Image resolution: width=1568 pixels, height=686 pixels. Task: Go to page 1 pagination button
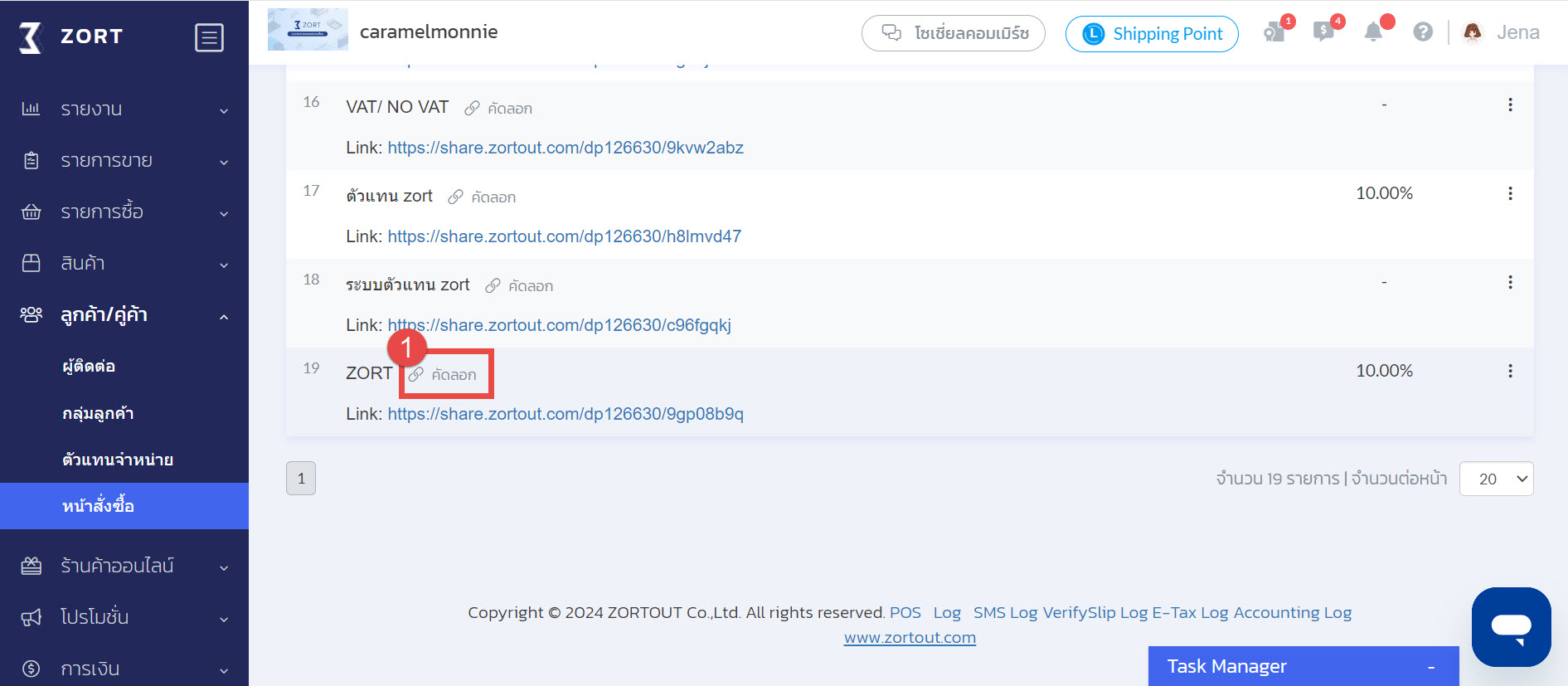click(301, 479)
